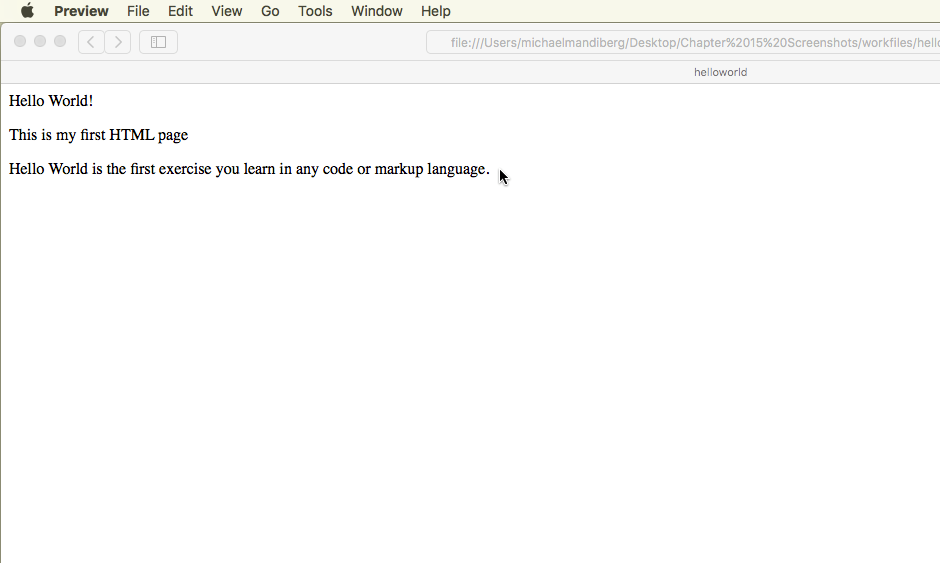Click the paragraph about first exercise you learn
This screenshot has width=940, height=563.
249,169
